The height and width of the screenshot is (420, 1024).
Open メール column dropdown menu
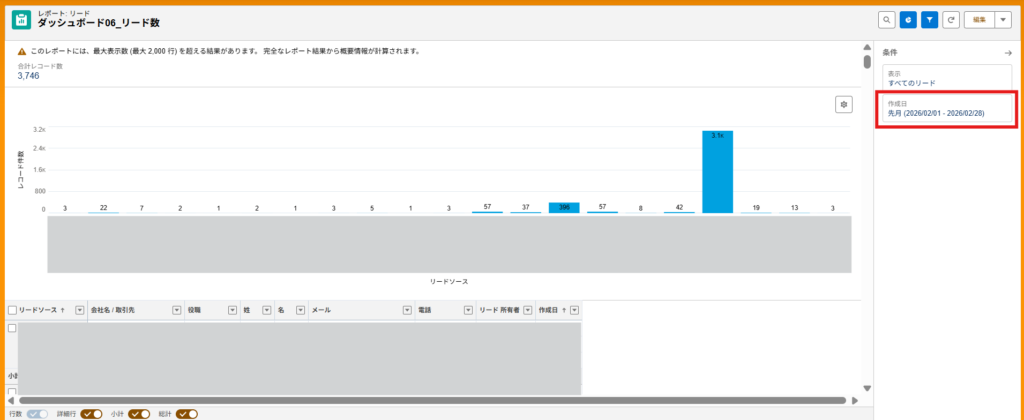pyautogui.click(x=407, y=311)
